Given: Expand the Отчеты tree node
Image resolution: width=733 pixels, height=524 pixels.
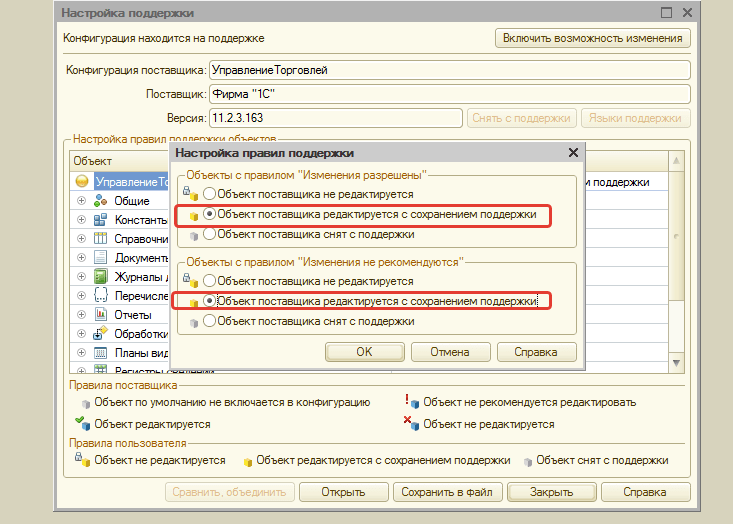Looking at the screenshot, I should (81, 315).
